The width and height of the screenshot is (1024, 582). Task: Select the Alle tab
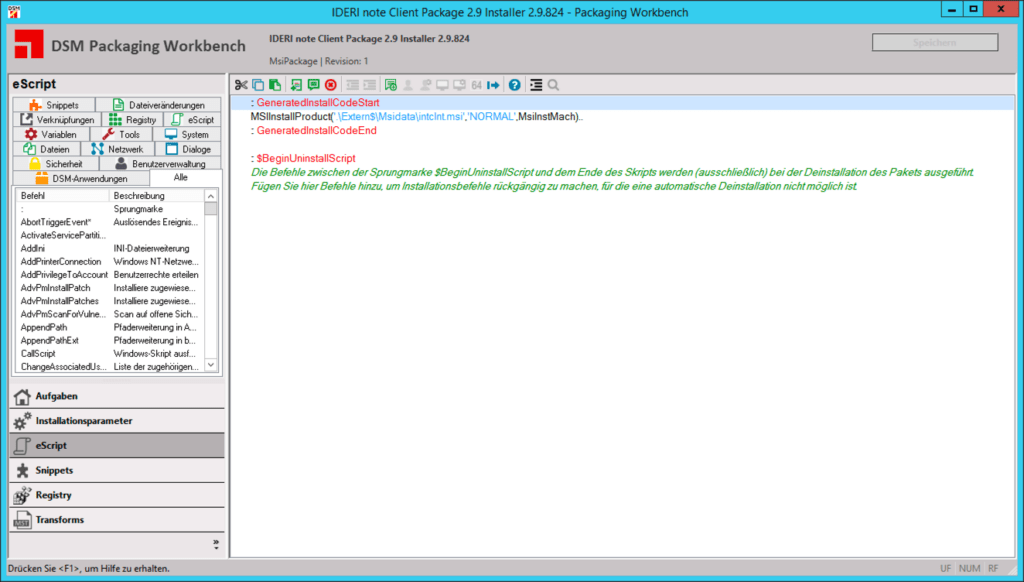tap(185, 178)
